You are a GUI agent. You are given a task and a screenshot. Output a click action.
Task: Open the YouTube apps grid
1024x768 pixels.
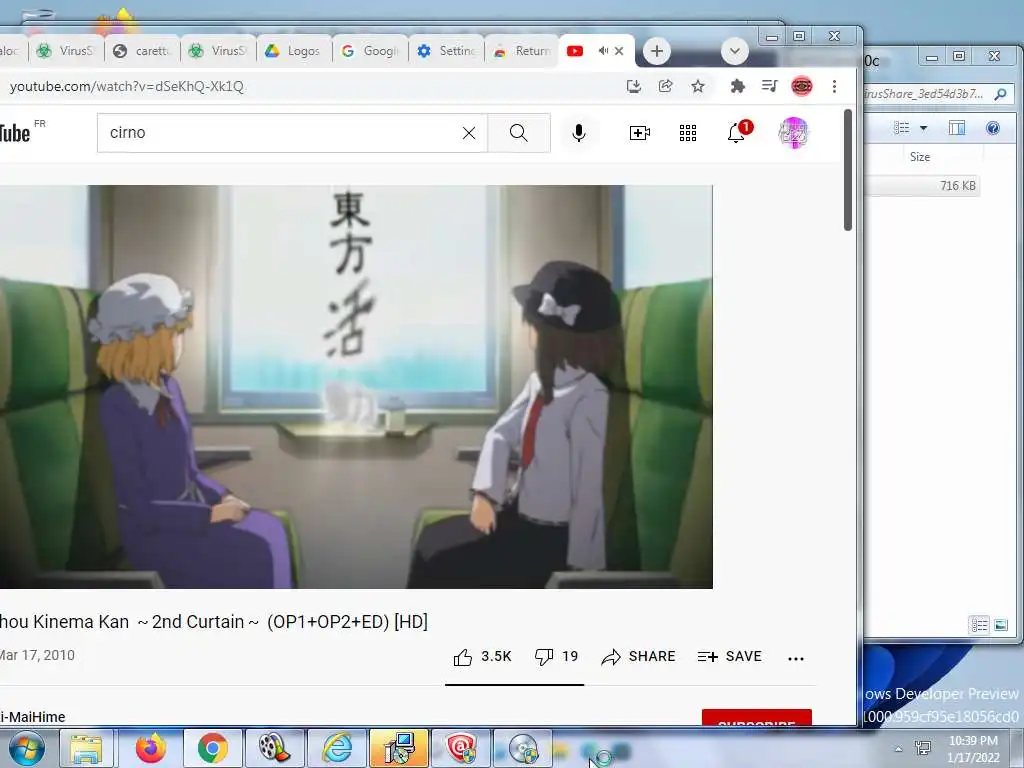(x=688, y=133)
